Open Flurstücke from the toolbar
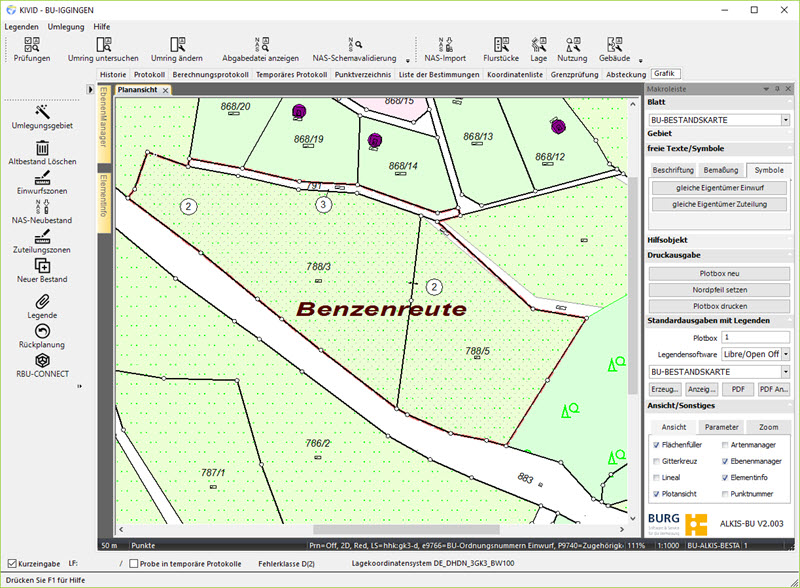The image size is (800, 588). 503,45
